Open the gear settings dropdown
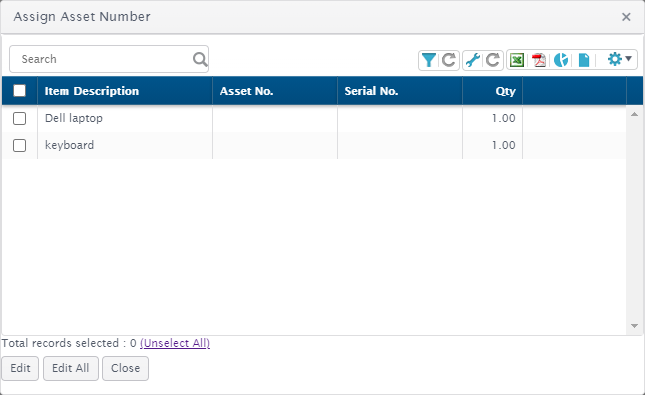This screenshot has height=395, width=645. 619,59
